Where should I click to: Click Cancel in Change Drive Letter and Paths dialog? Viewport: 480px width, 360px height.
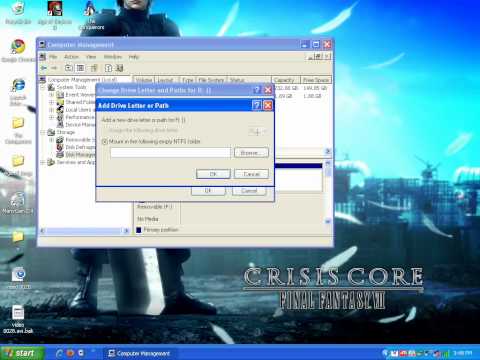point(249,191)
